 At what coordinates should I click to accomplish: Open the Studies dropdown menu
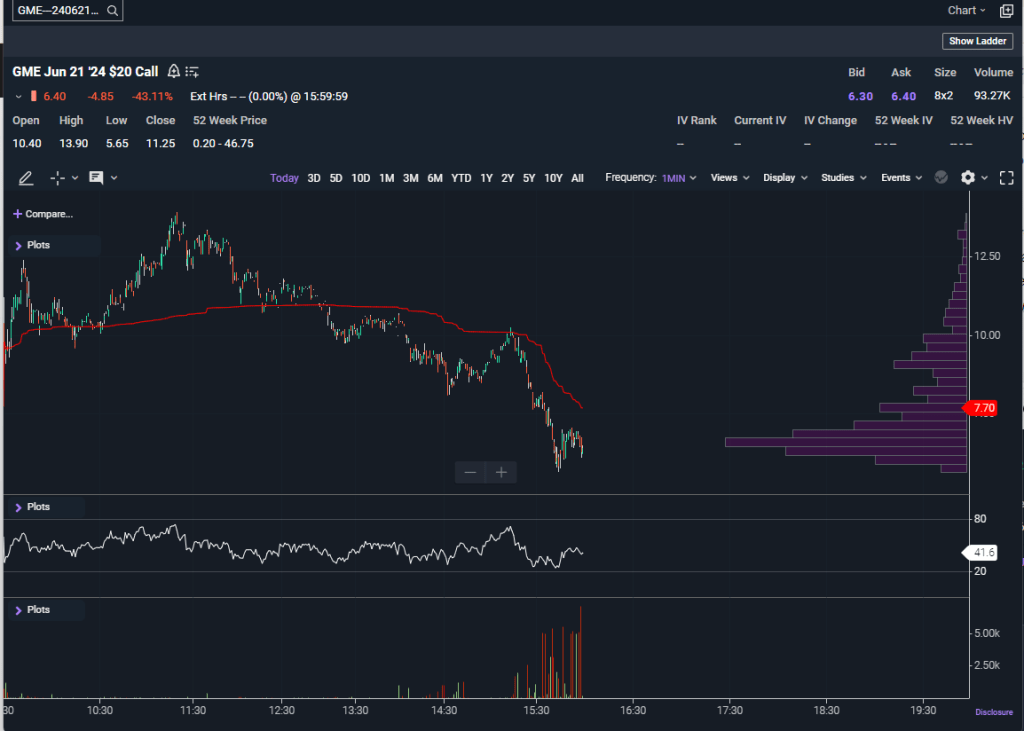843,178
